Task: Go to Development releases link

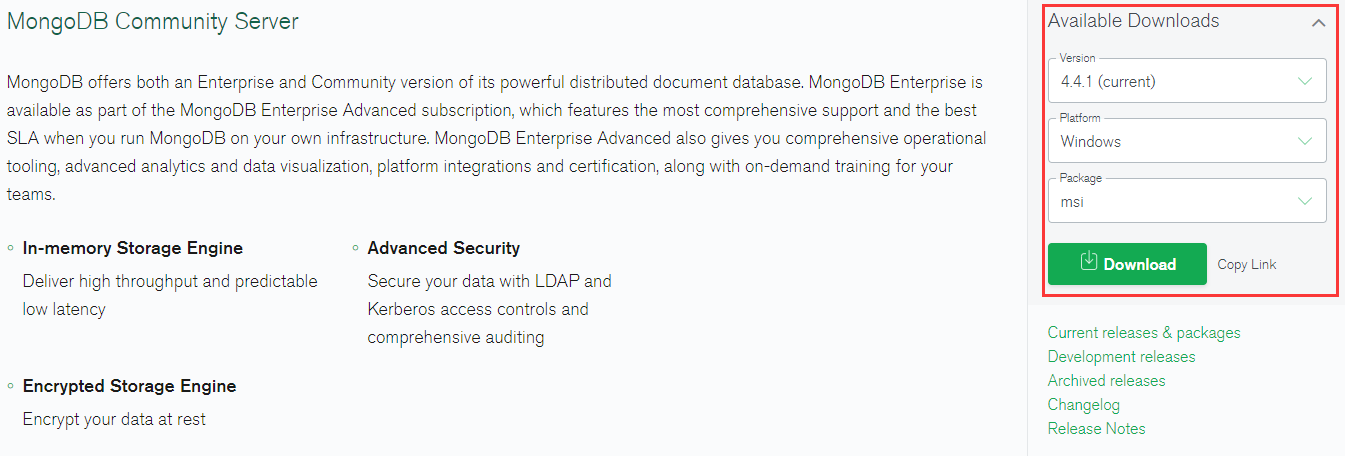Action: click(1121, 357)
